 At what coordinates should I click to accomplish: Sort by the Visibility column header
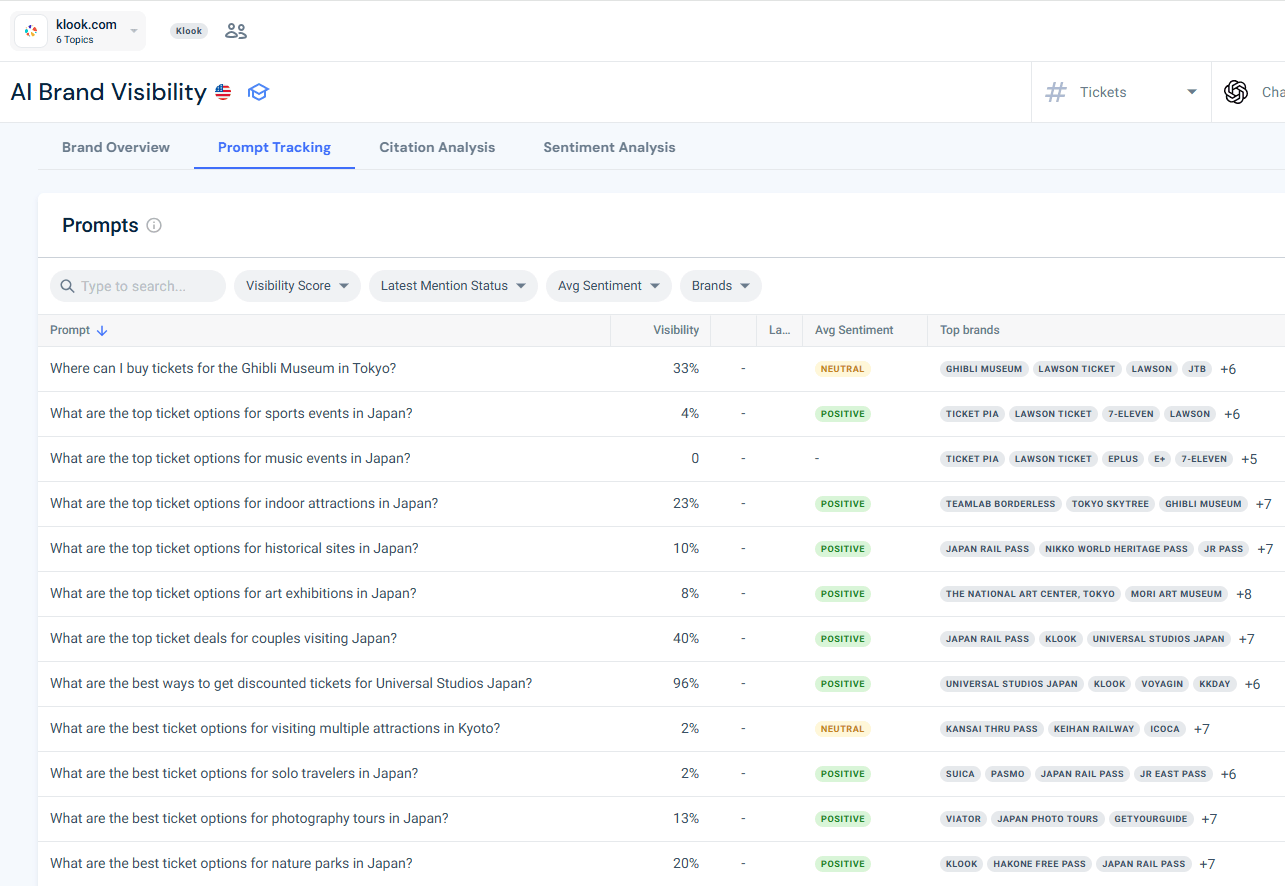676,330
